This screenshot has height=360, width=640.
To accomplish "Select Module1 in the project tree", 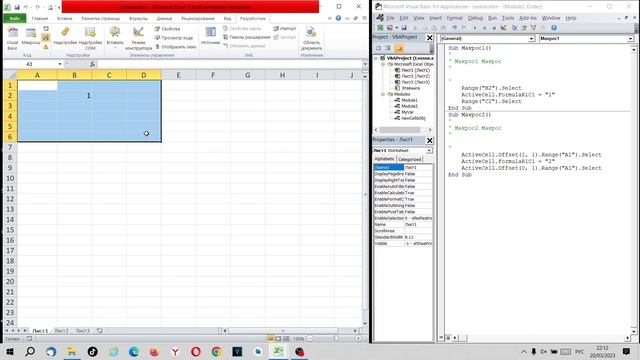I will pyautogui.click(x=409, y=100).
